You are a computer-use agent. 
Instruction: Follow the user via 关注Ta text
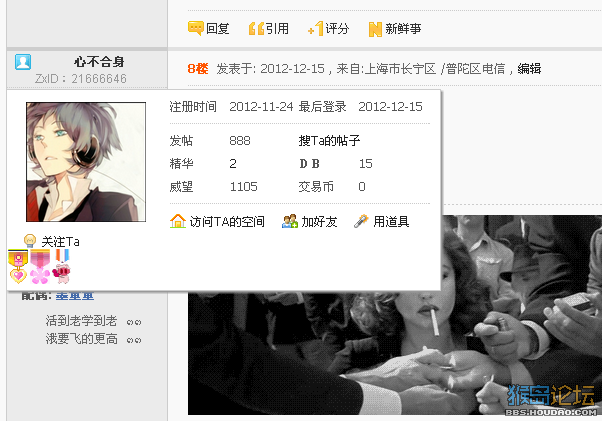tap(60, 241)
